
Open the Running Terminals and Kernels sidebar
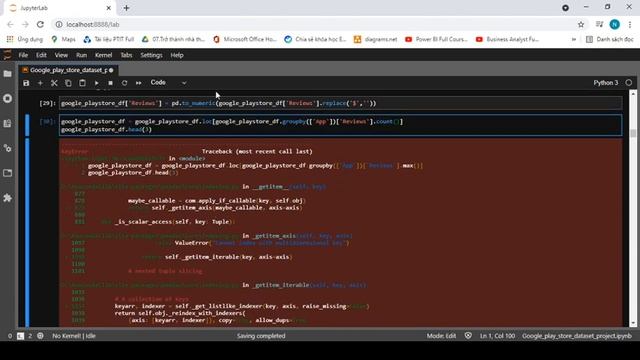[7, 99]
